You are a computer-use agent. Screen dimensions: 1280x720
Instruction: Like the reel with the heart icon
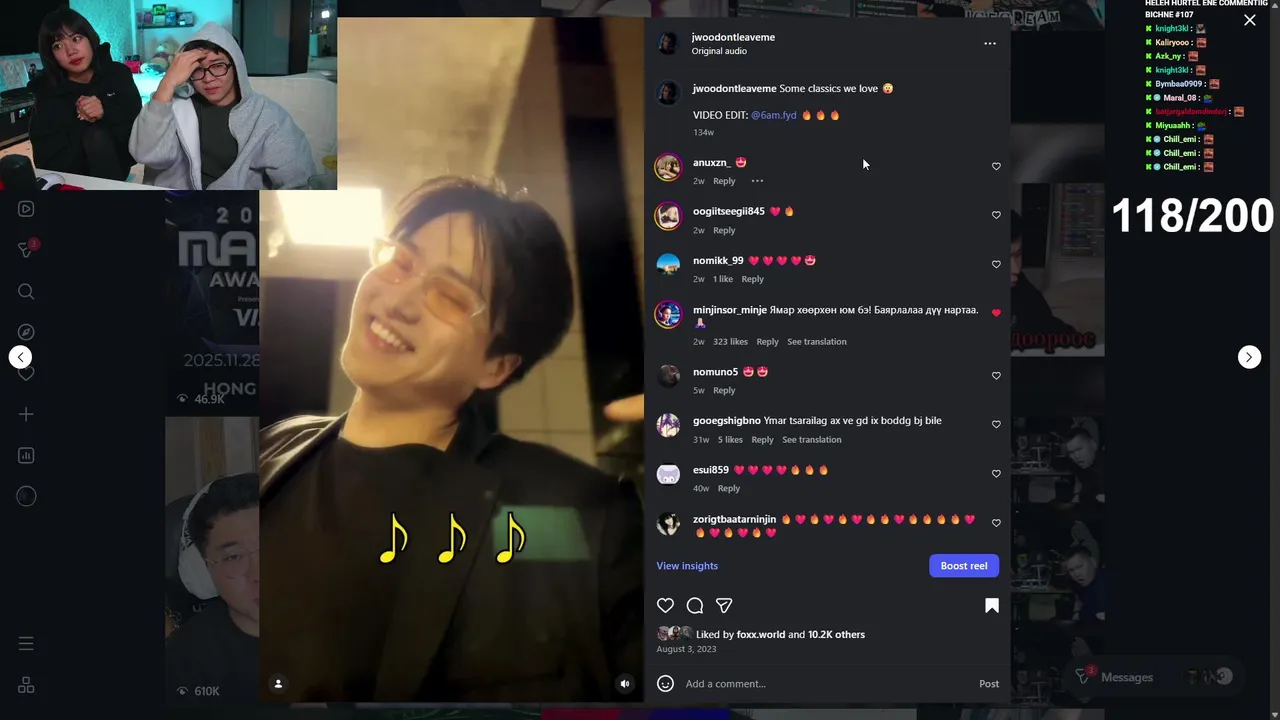click(665, 605)
